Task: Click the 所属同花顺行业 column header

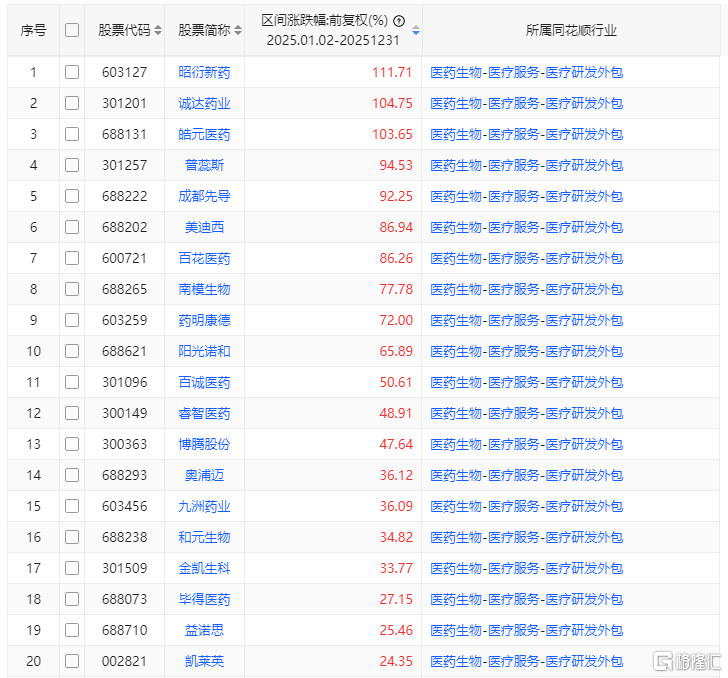Action: 571,30
